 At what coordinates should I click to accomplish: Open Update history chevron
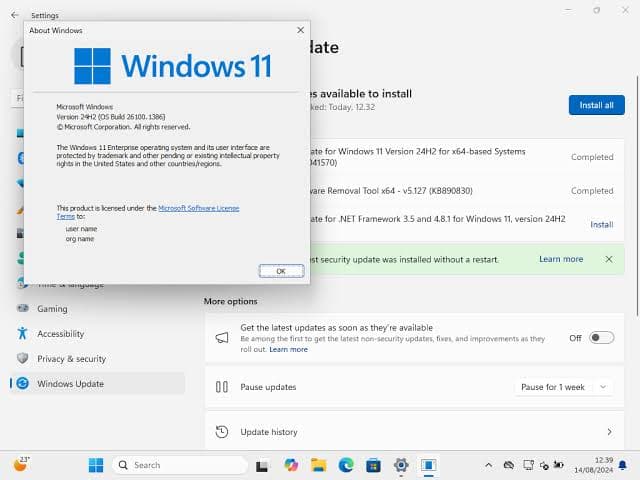coord(609,432)
